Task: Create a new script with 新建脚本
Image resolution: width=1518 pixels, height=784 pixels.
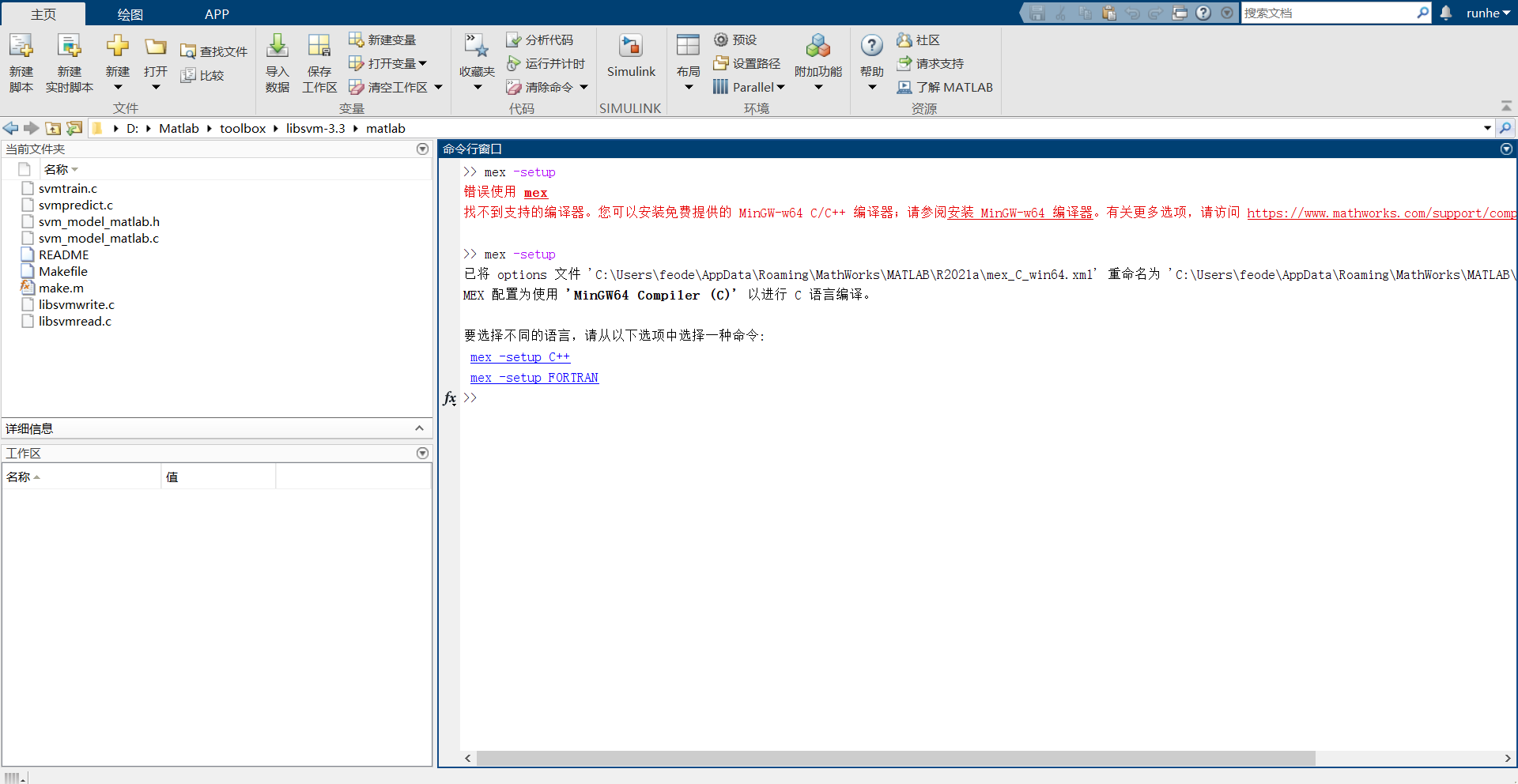Action: (21, 63)
